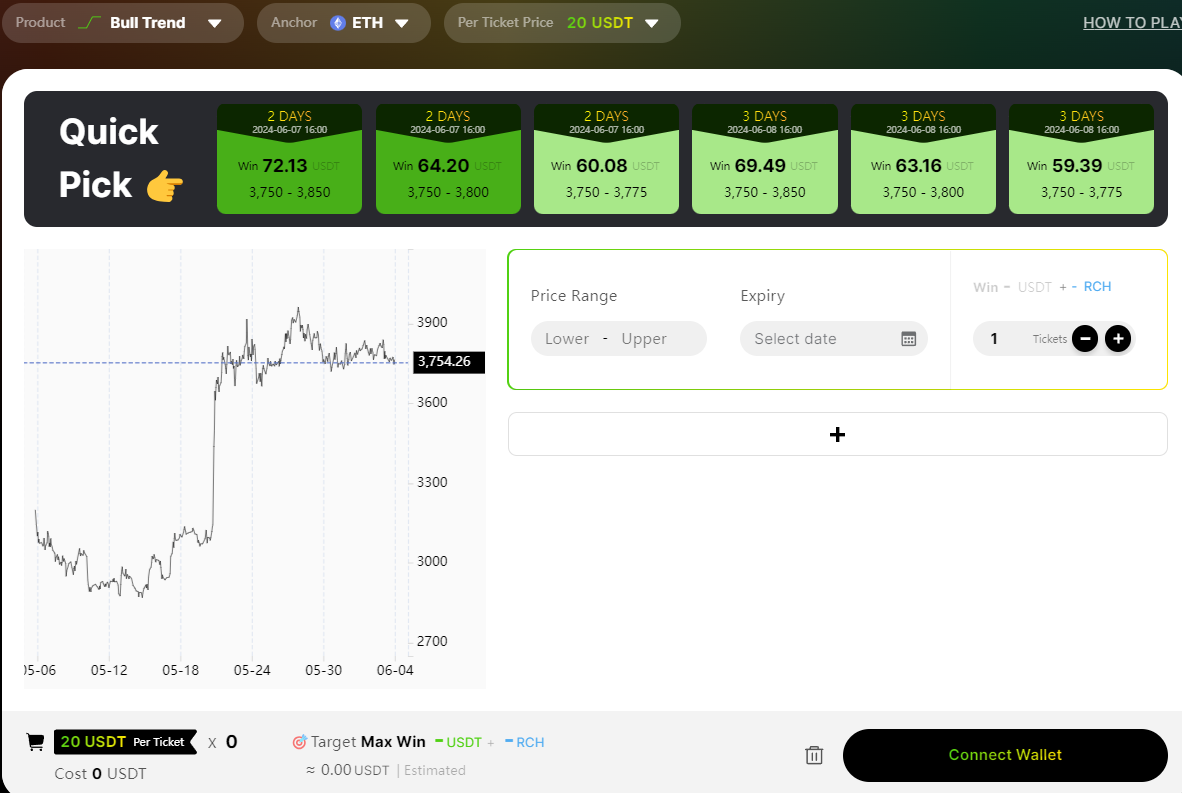Click the Connect Wallet button

point(1004,755)
